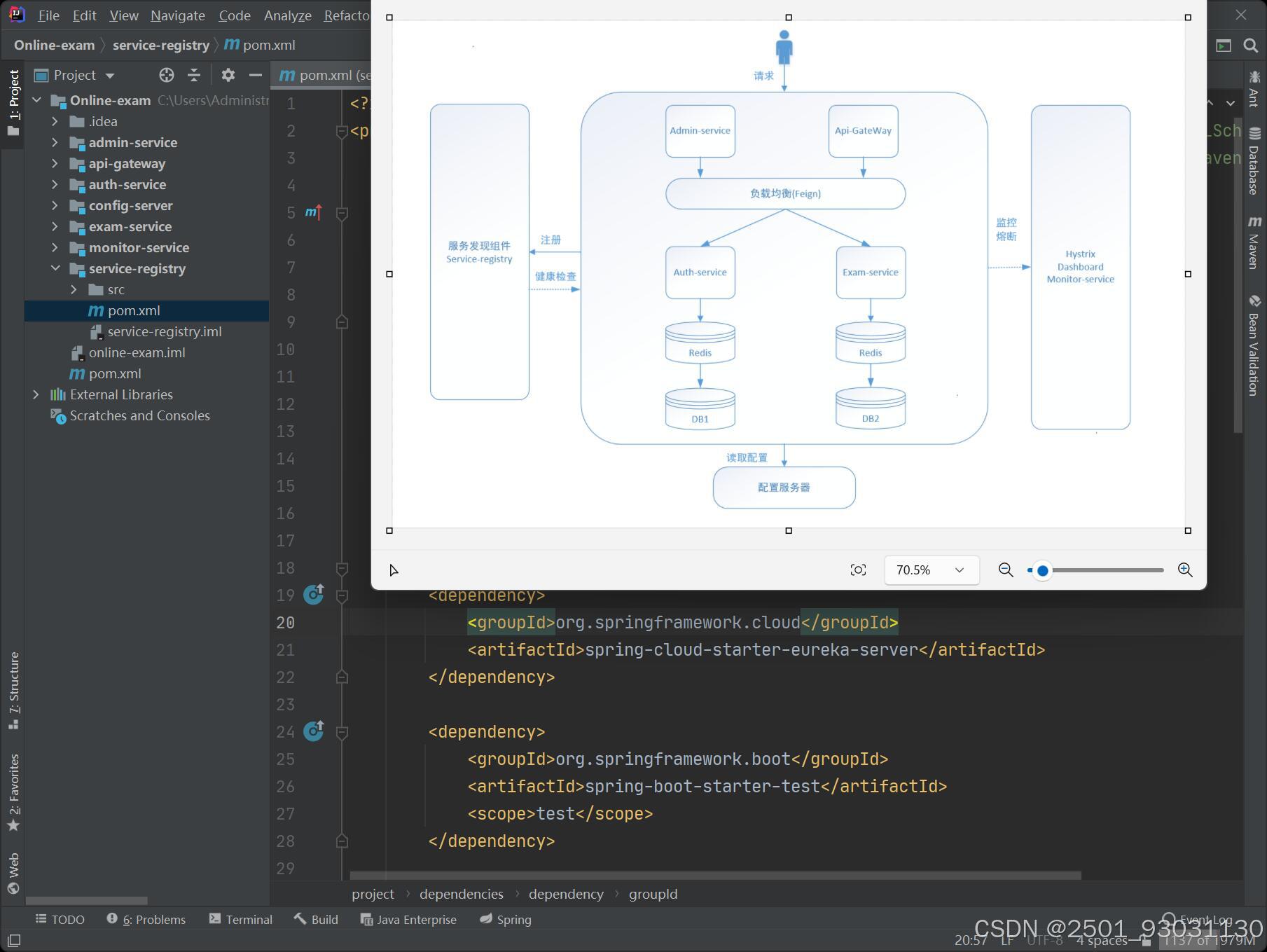
Task: Open the Spring tool window
Action: [x=506, y=919]
